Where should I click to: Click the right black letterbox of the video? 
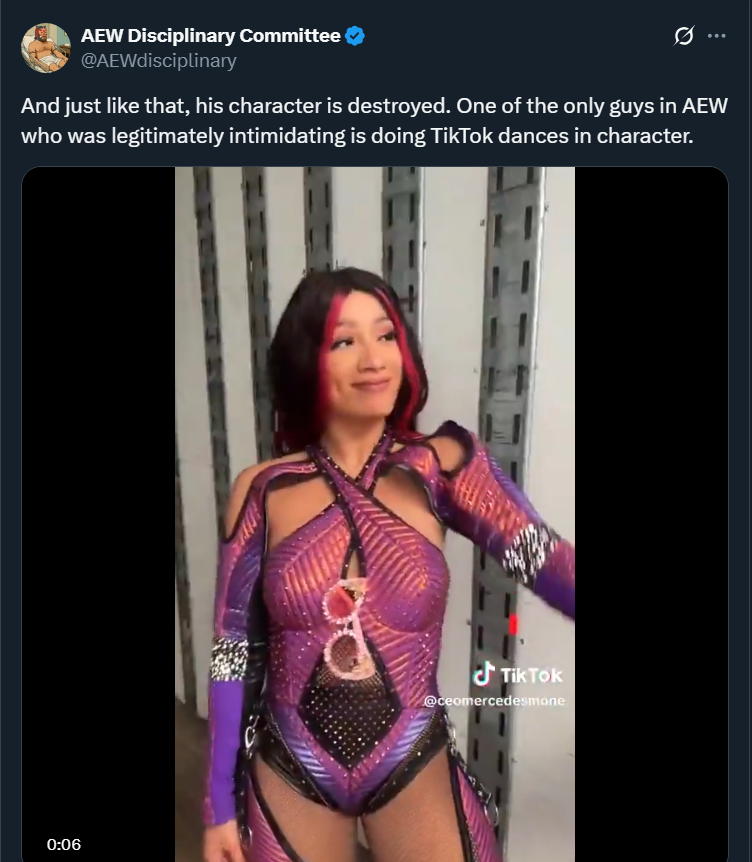coord(651,514)
